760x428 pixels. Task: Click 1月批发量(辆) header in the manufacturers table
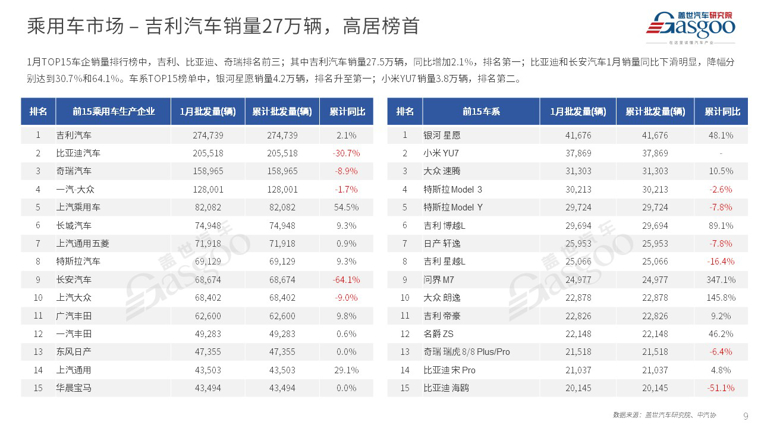(208, 111)
